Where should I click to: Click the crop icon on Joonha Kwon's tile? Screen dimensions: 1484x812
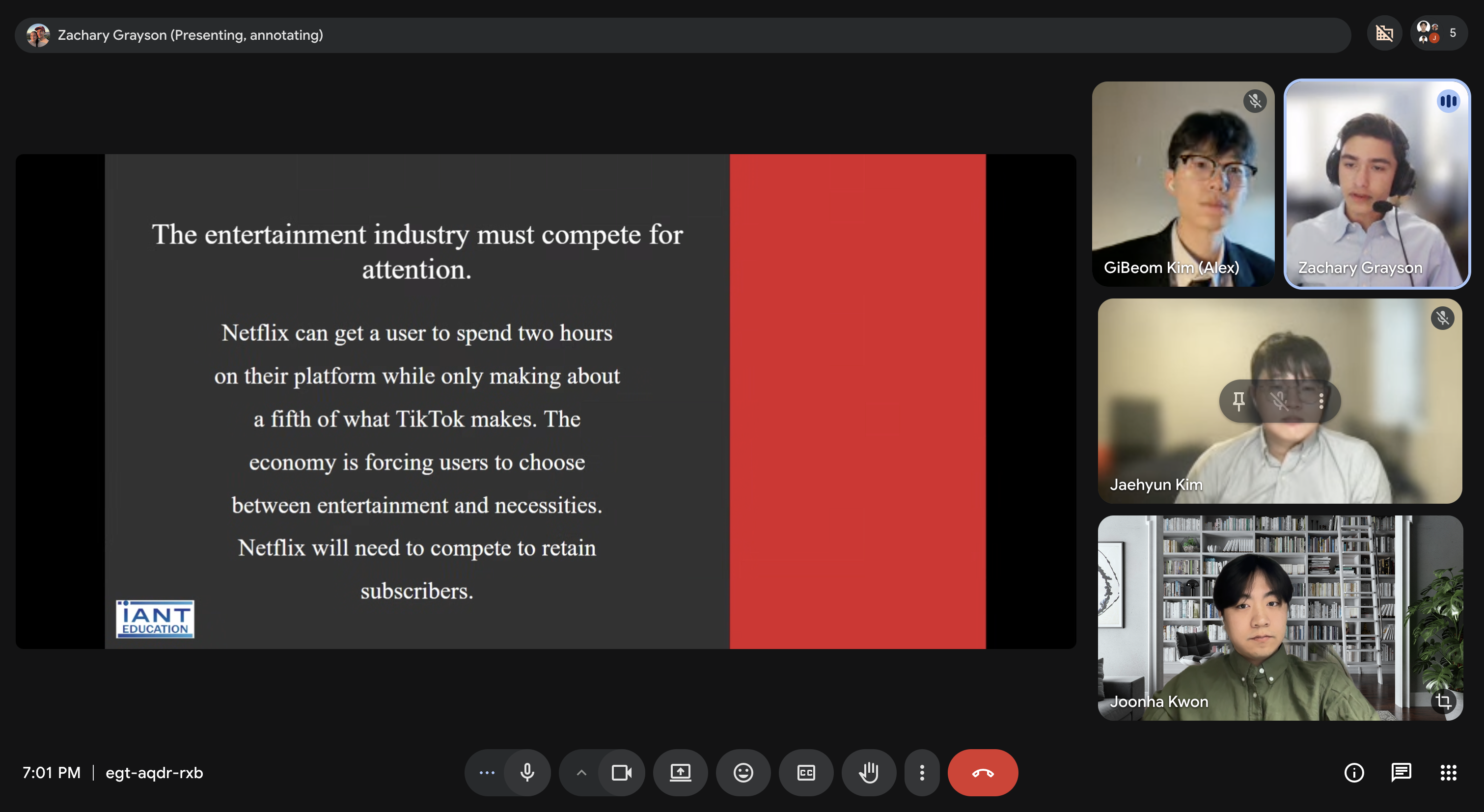pyautogui.click(x=1443, y=701)
